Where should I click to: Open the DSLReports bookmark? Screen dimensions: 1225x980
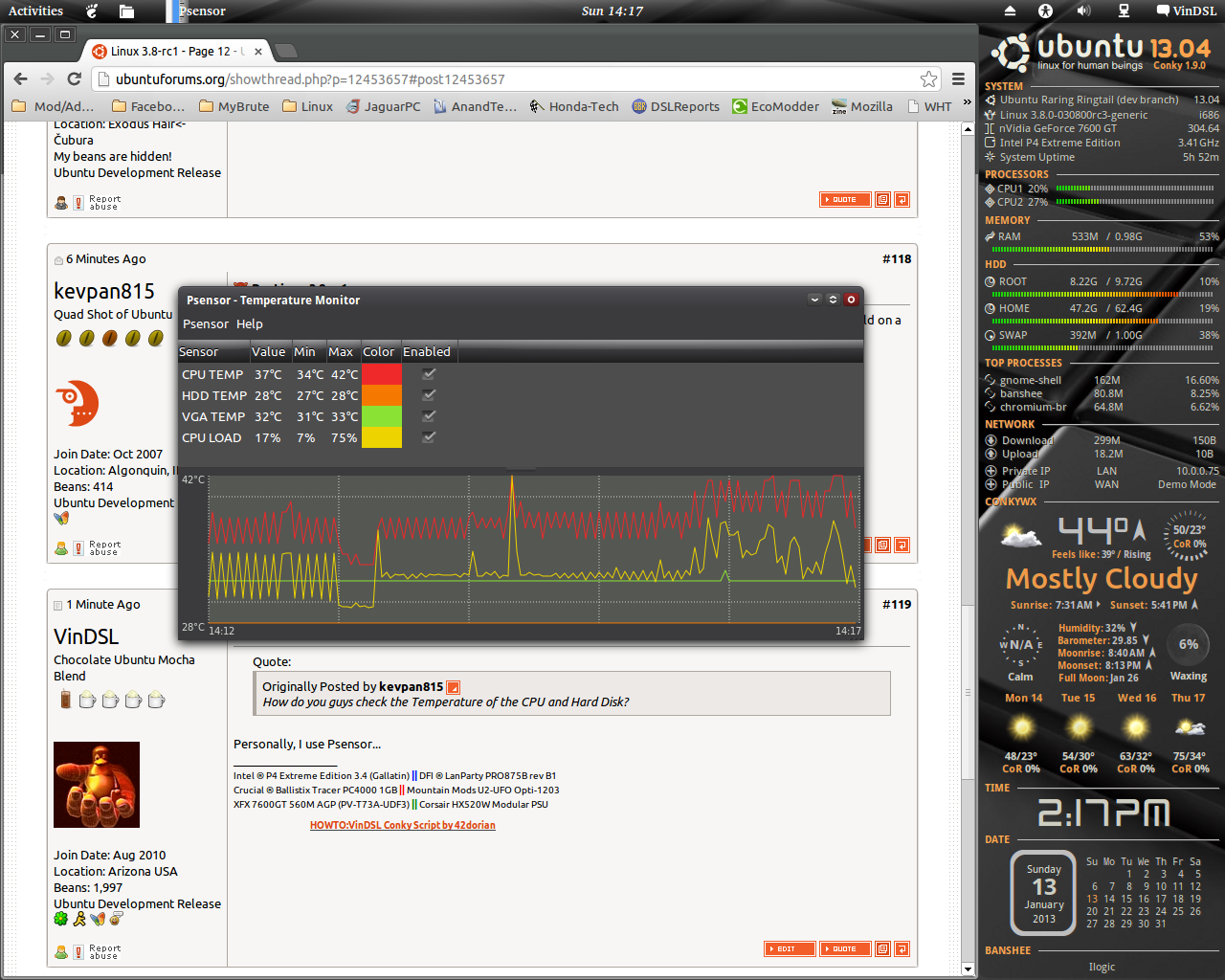(676, 106)
